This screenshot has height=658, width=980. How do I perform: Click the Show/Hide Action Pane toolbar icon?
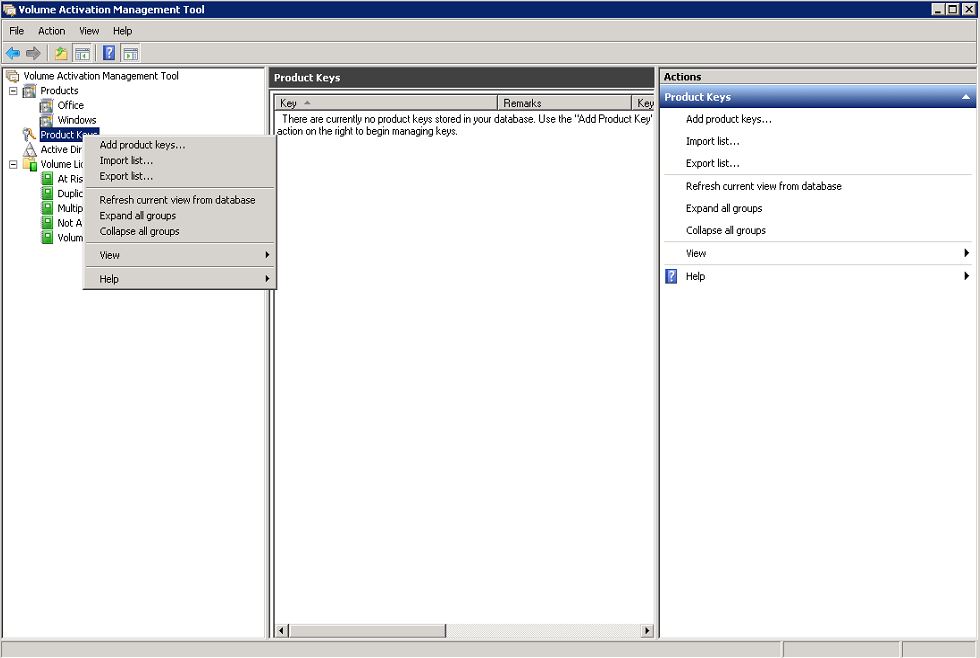130,52
